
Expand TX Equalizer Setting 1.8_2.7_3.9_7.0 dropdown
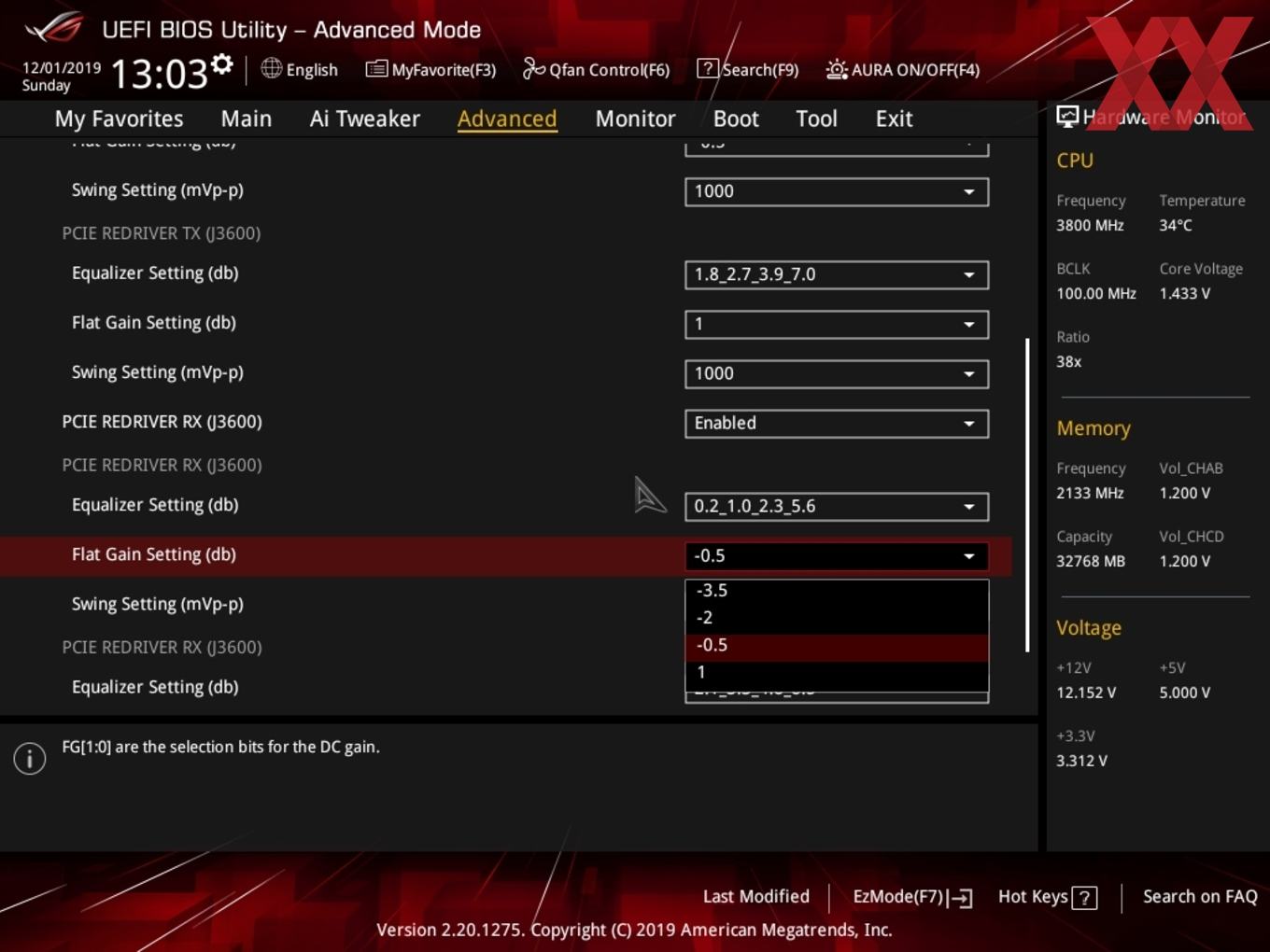tap(837, 274)
